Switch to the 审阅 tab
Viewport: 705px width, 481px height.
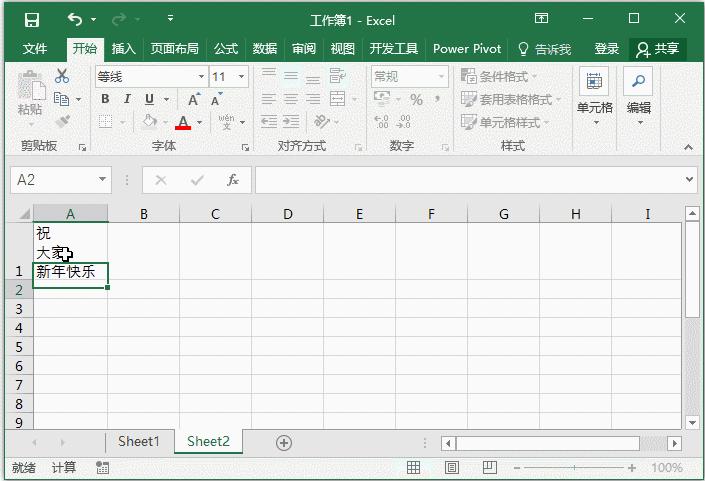click(304, 49)
